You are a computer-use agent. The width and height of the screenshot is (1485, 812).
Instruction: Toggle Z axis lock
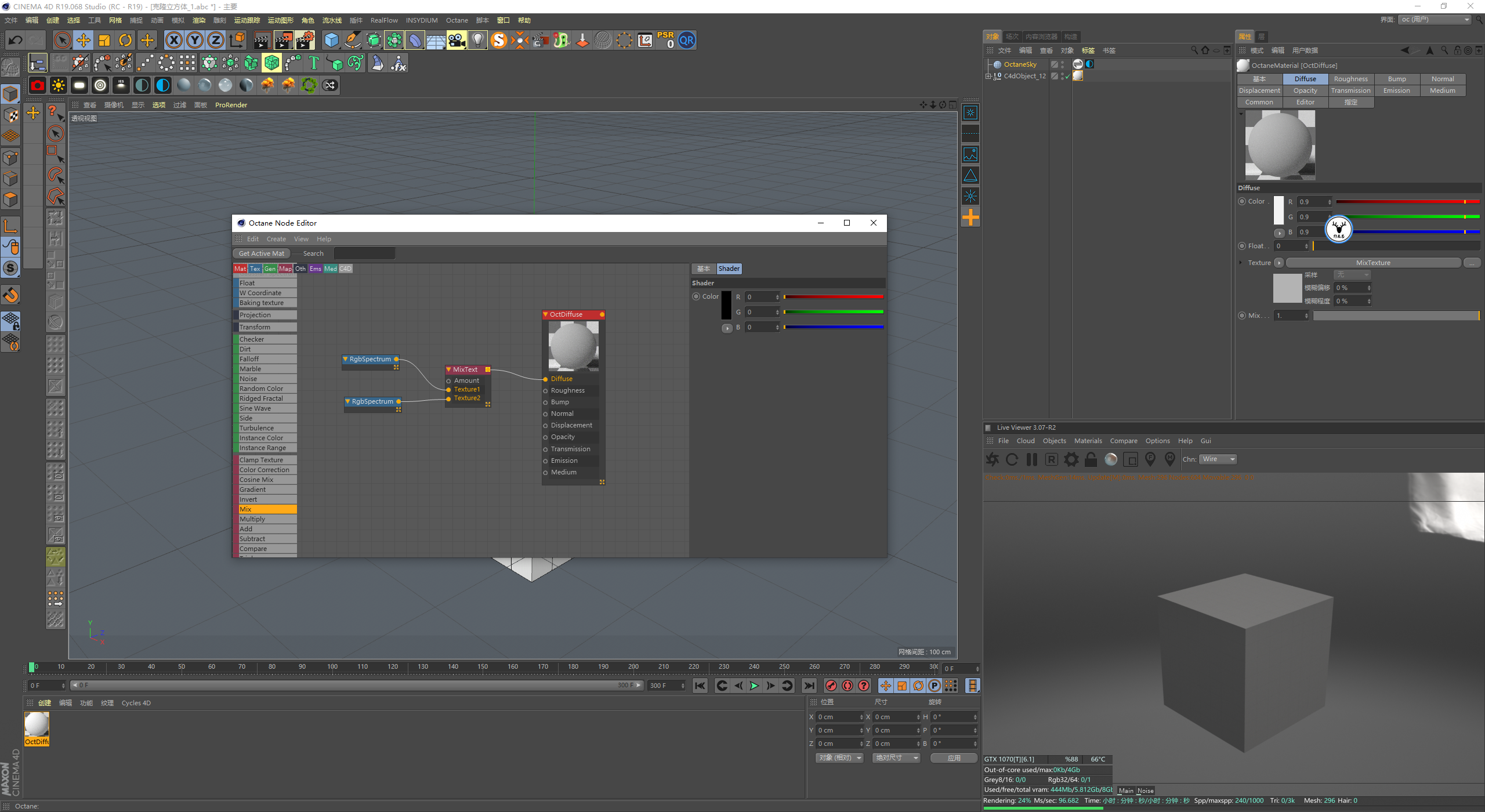pos(216,41)
